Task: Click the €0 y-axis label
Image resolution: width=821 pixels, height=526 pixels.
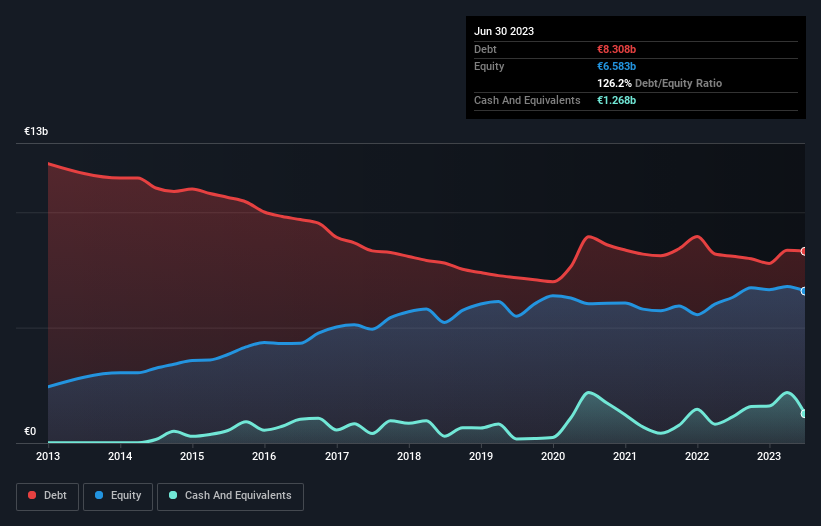Action: tap(30, 431)
